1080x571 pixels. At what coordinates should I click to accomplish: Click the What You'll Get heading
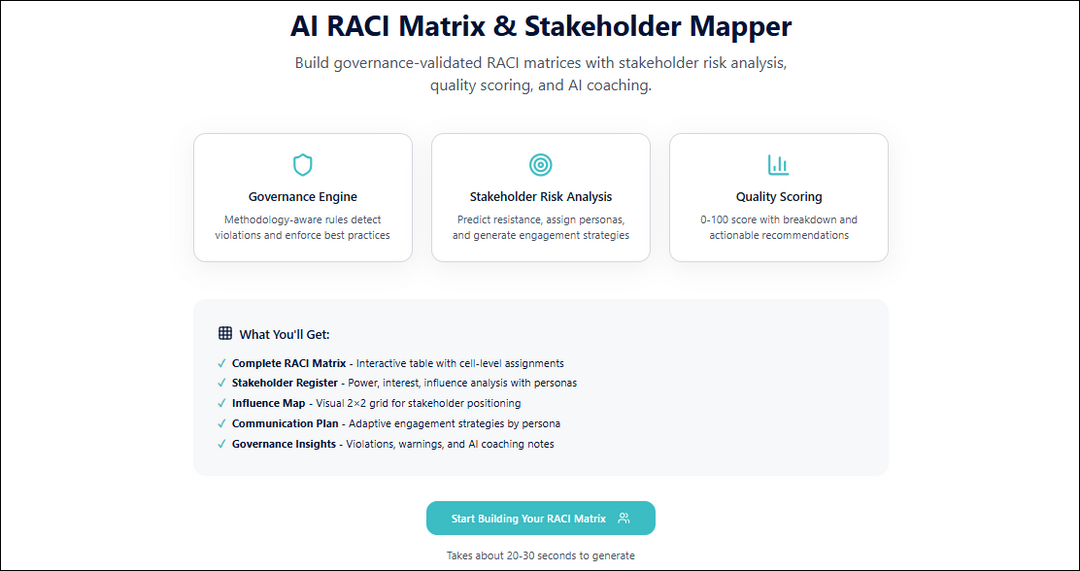point(284,335)
